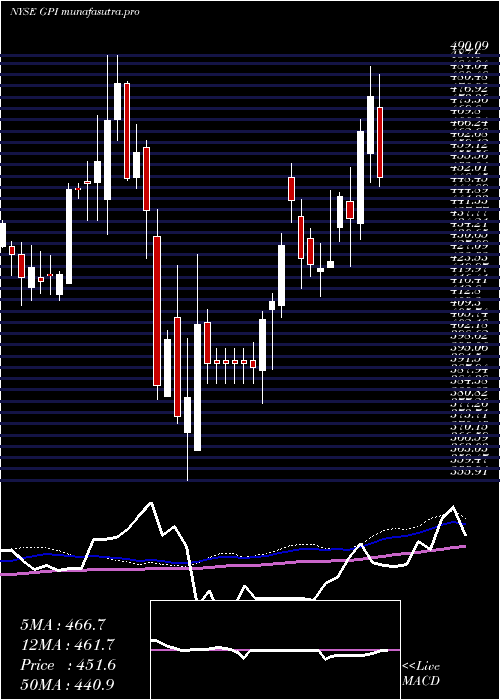
Task: Click the 384.38 price axis label
Action: coord(467,381)
